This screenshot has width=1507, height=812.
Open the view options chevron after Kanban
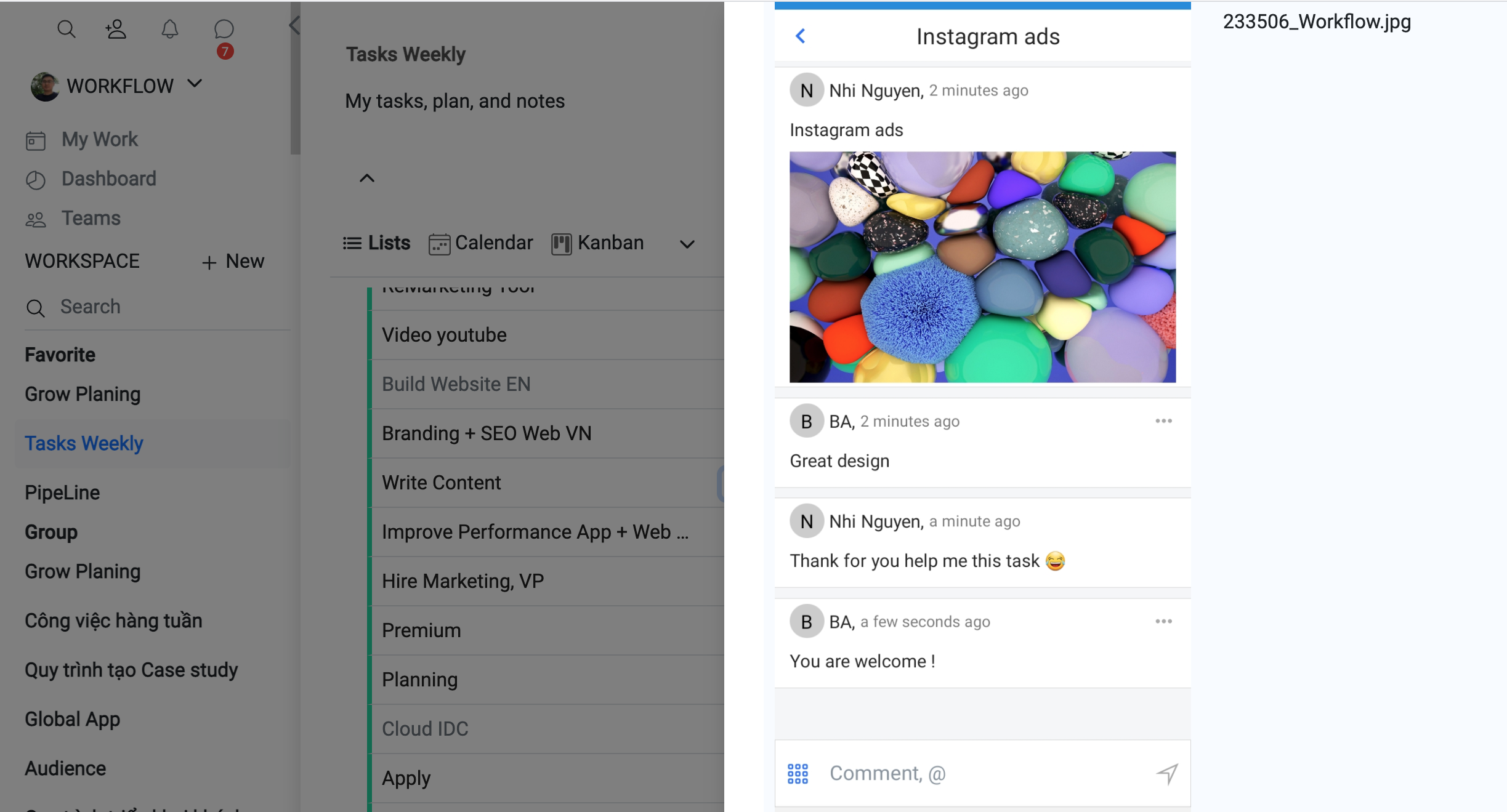687,244
